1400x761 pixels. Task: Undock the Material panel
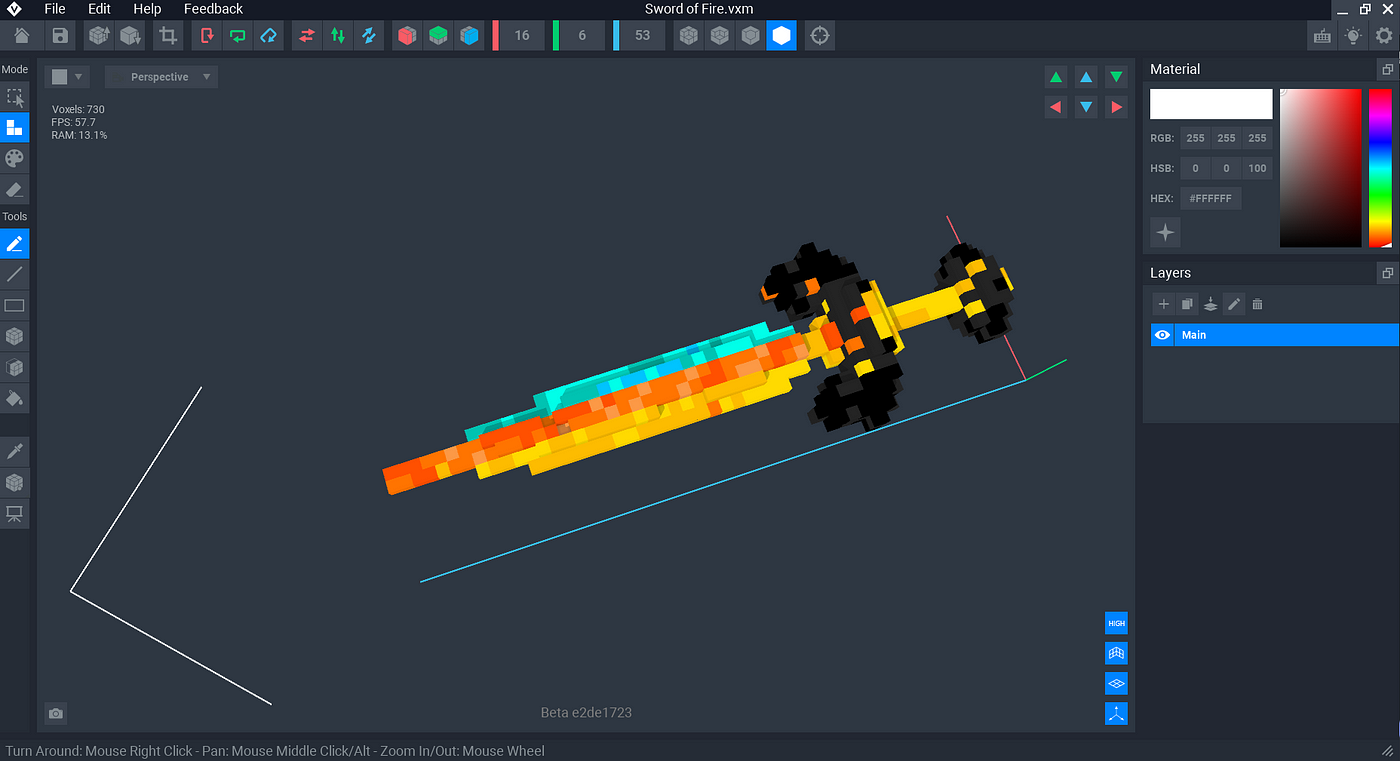[1387, 69]
